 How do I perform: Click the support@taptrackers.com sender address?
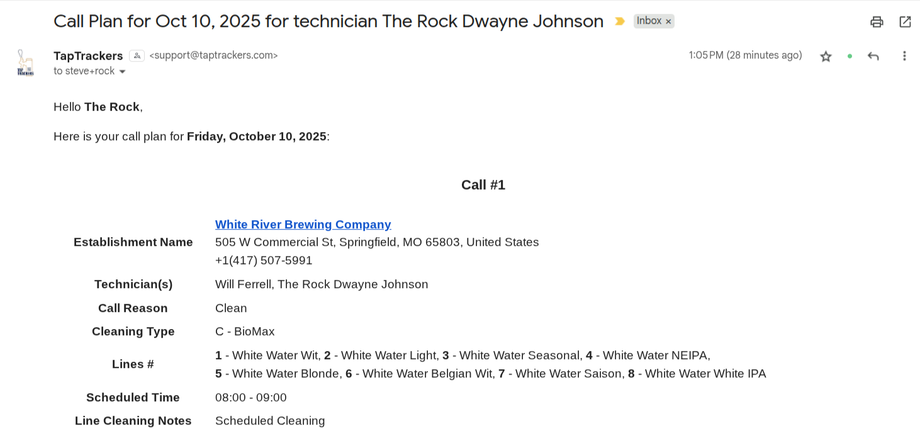[213, 56]
